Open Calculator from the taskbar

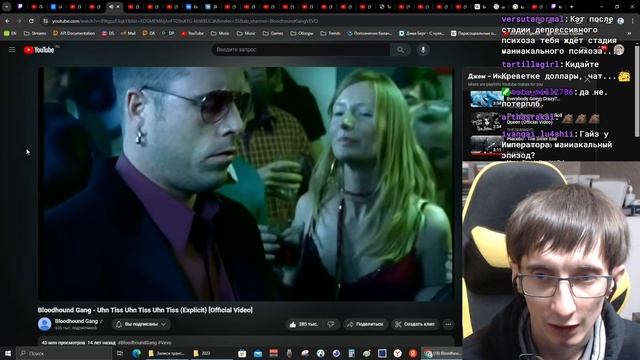coord(351,353)
